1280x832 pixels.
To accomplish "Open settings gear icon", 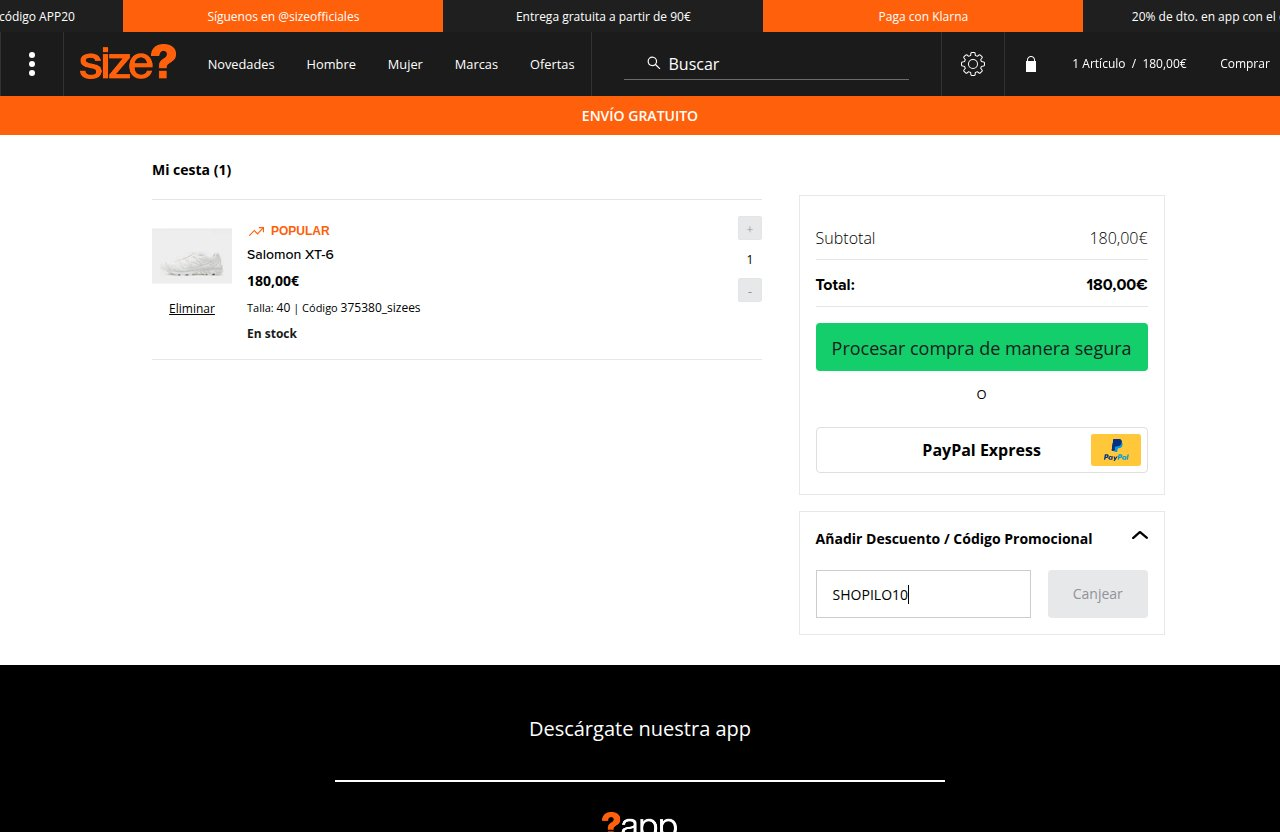I will 973,64.
